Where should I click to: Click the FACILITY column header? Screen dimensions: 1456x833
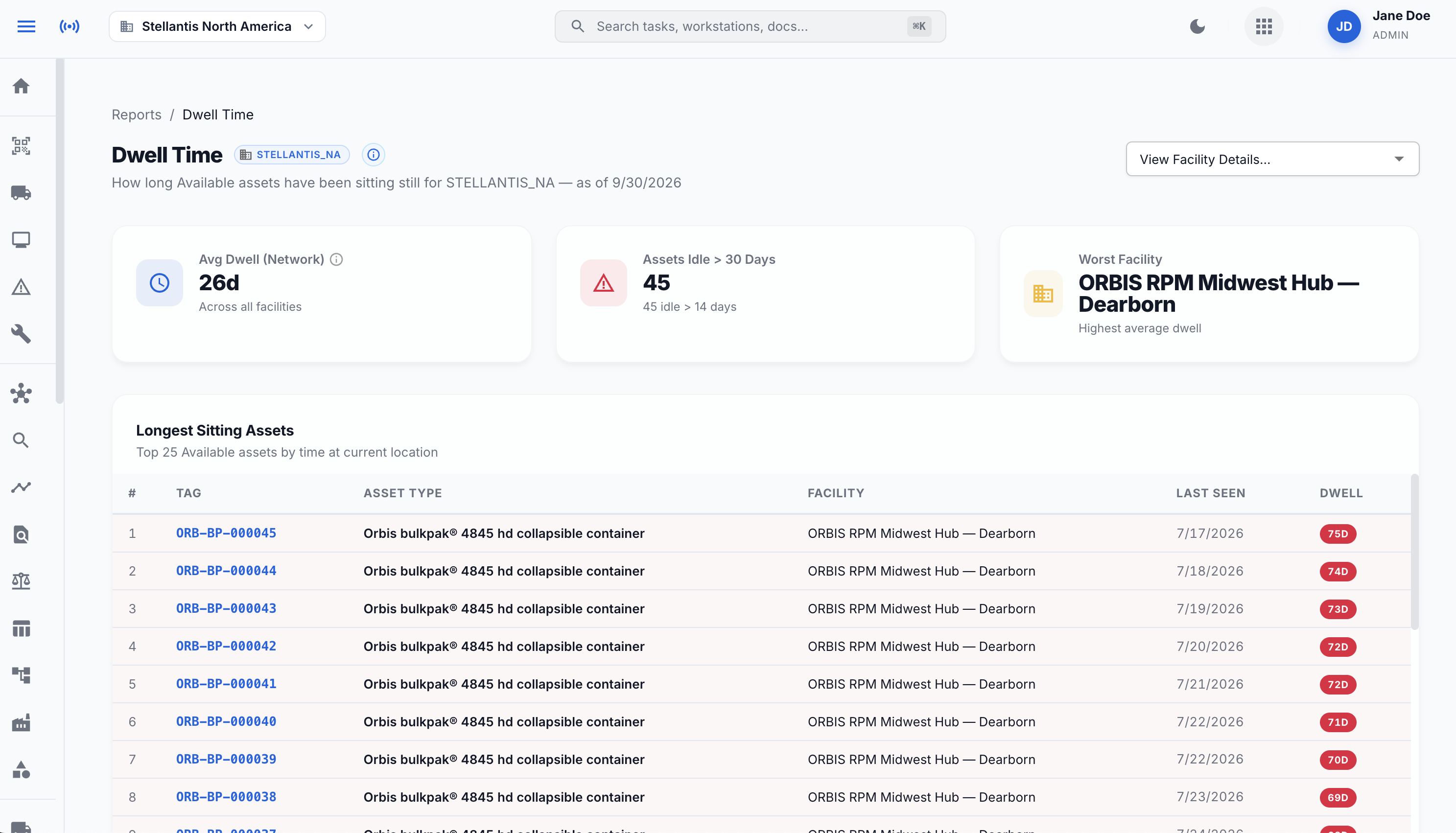point(836,493)
